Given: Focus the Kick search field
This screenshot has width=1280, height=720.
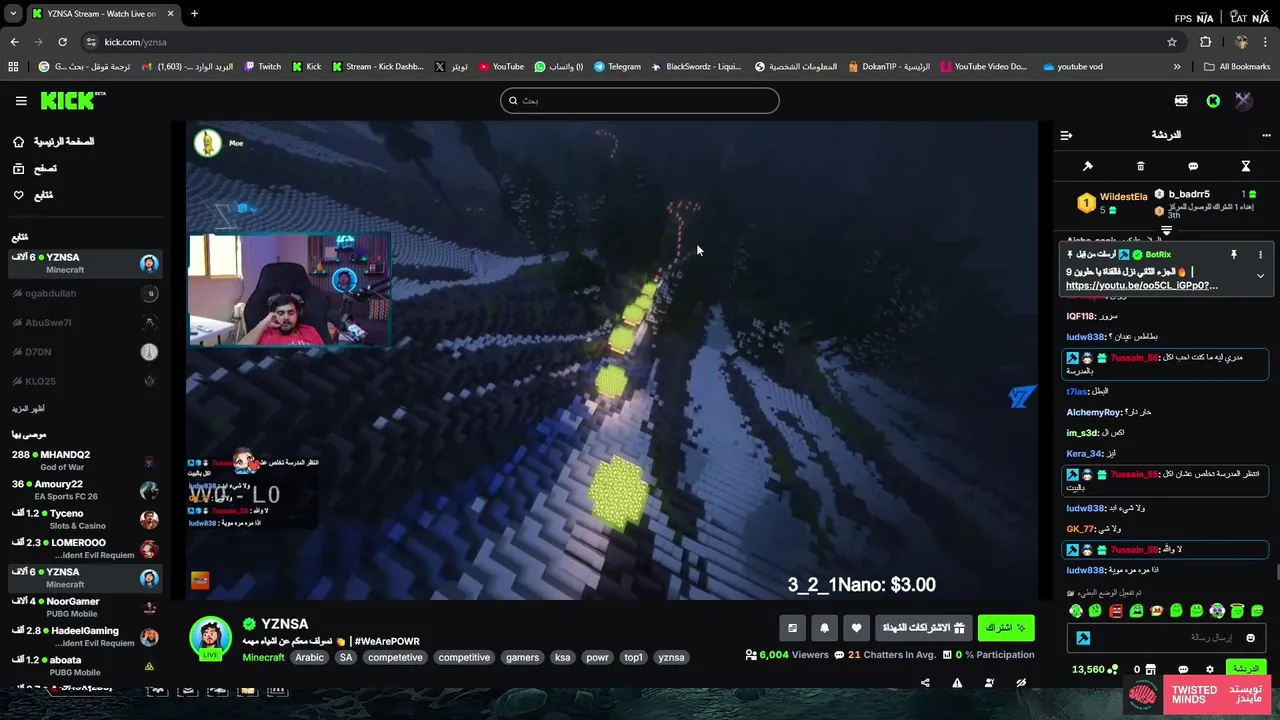Looking at the screenshot, I should 640,100.
